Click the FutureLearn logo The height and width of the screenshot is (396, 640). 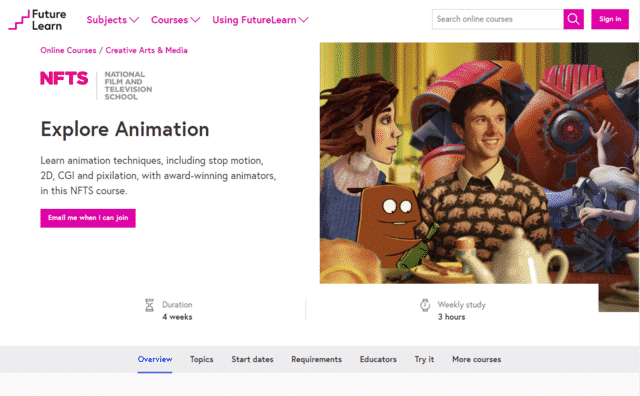point(37,20)
